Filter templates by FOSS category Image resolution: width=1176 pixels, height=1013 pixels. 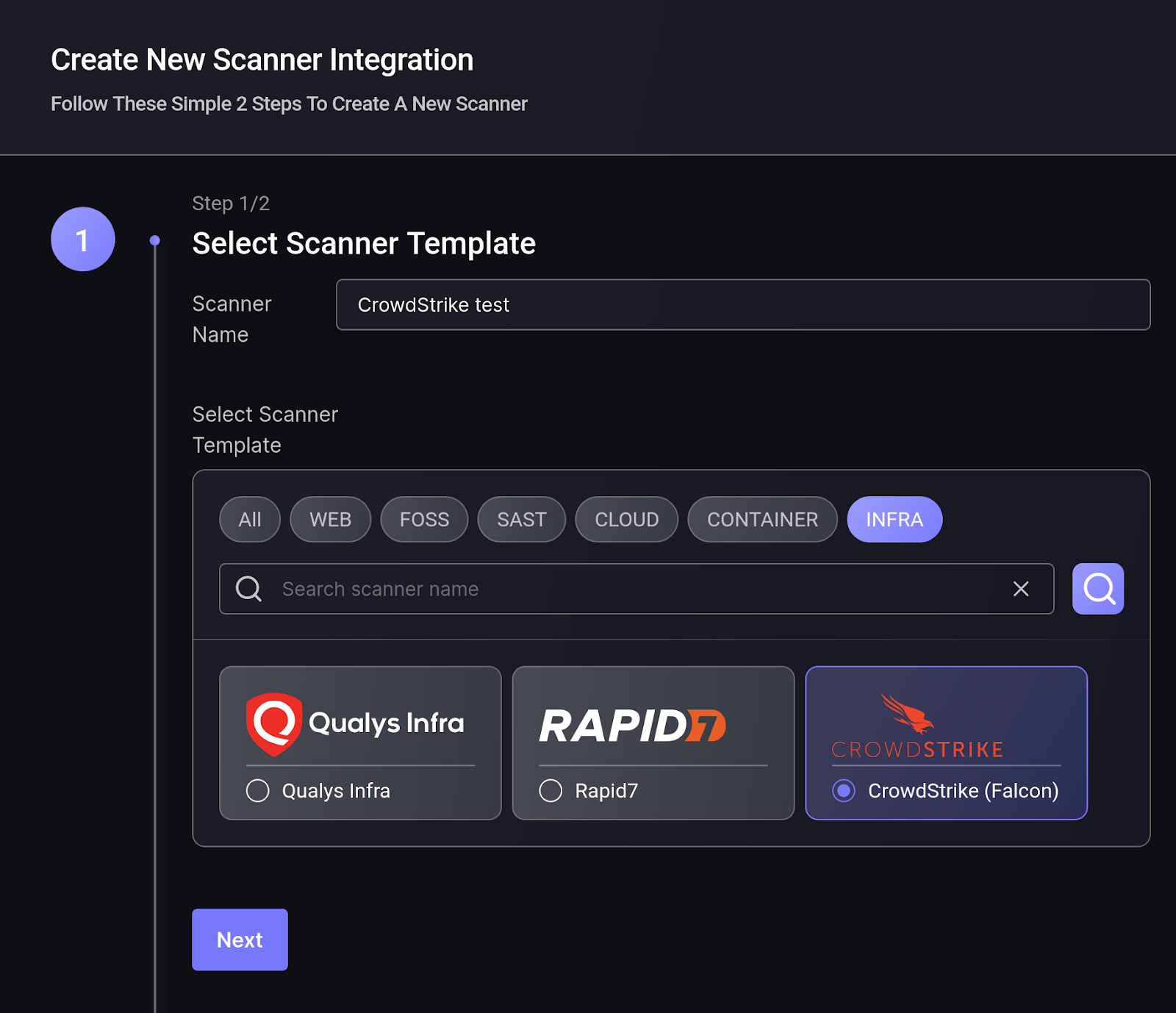point(424,520)
